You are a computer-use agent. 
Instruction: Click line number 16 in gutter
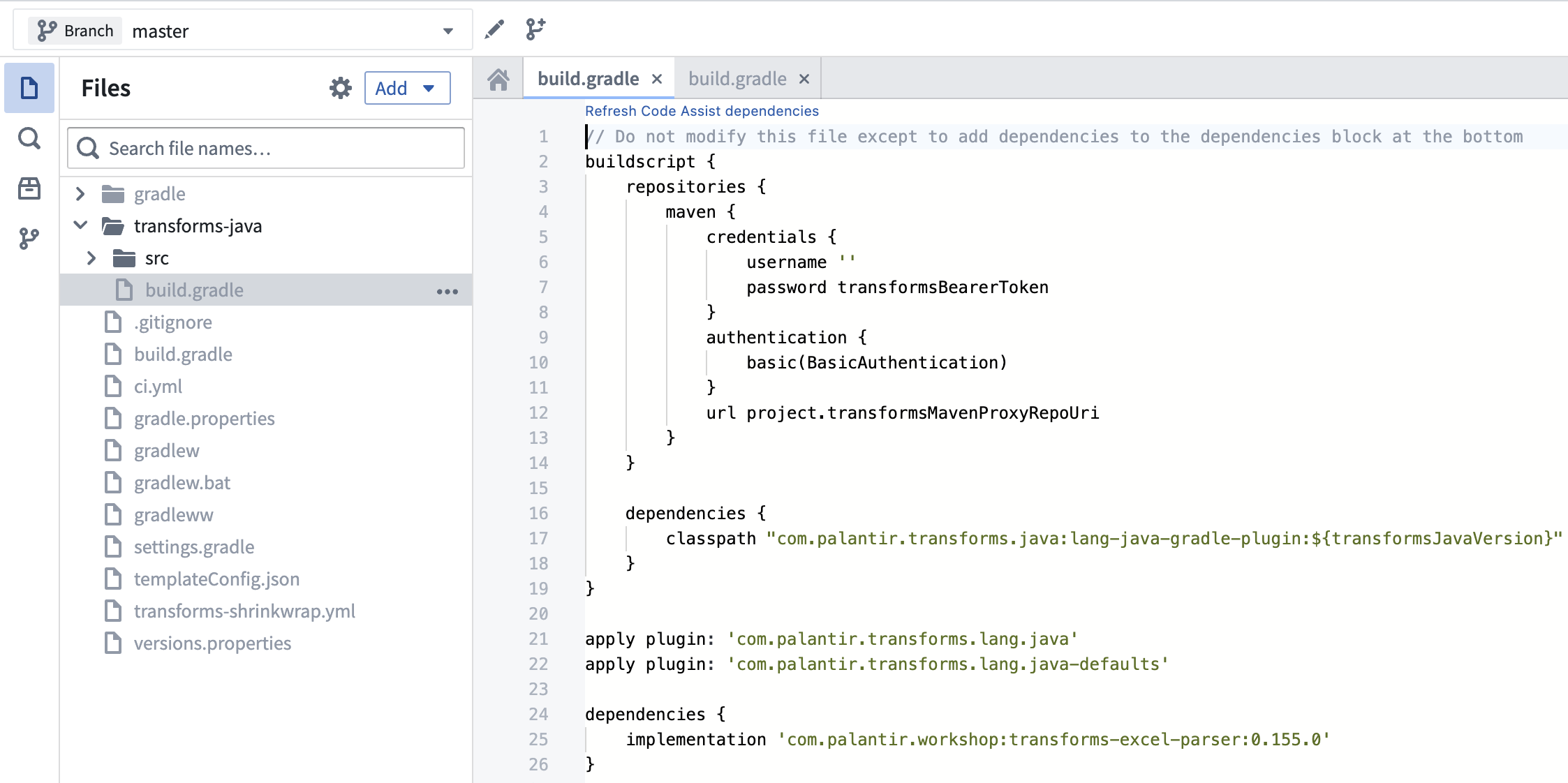pos(538,514)
